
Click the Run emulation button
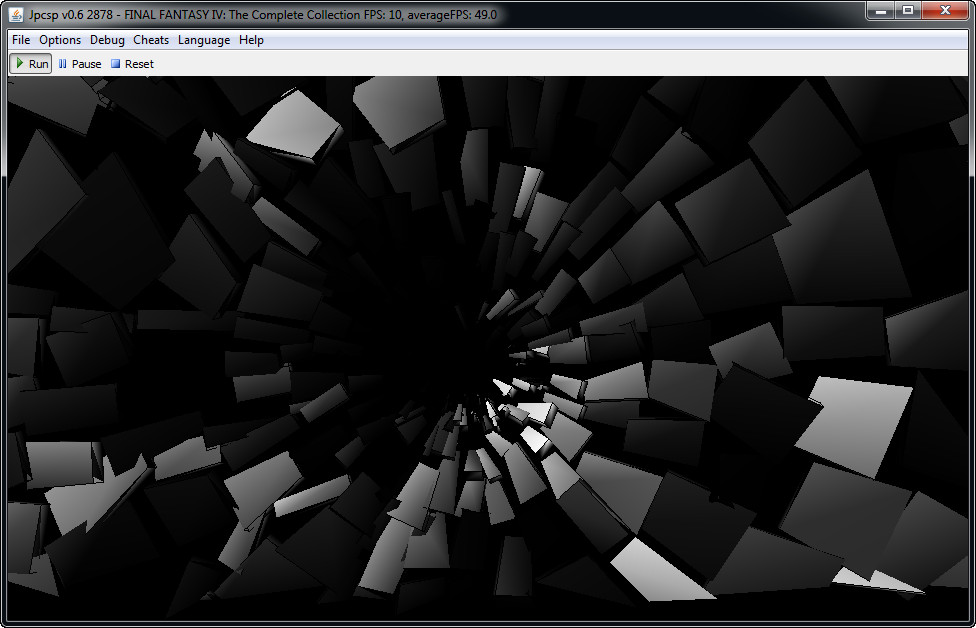tap(31, 63)
